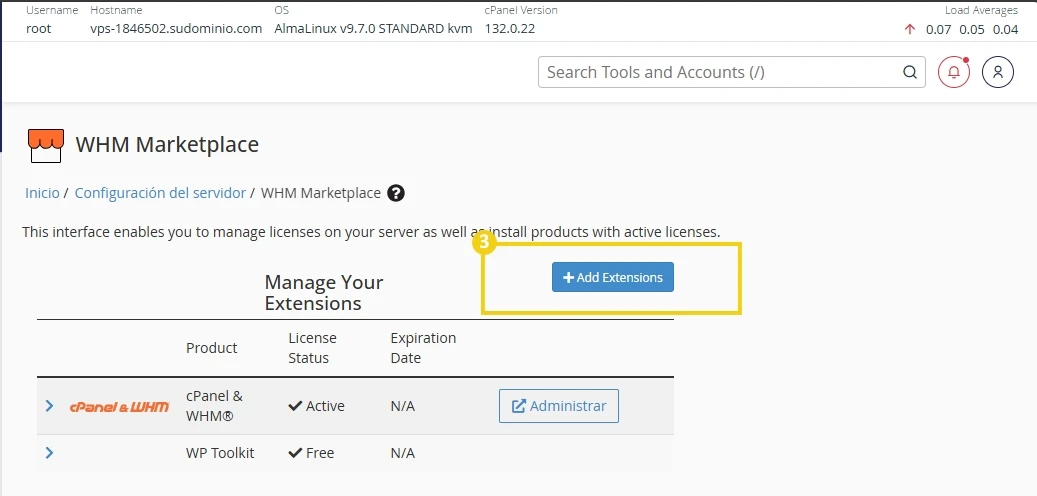The image size is (1037, 496).
Task: Click the N/A expiration for cPanel & WHM
Action: [x=403, y=406]
